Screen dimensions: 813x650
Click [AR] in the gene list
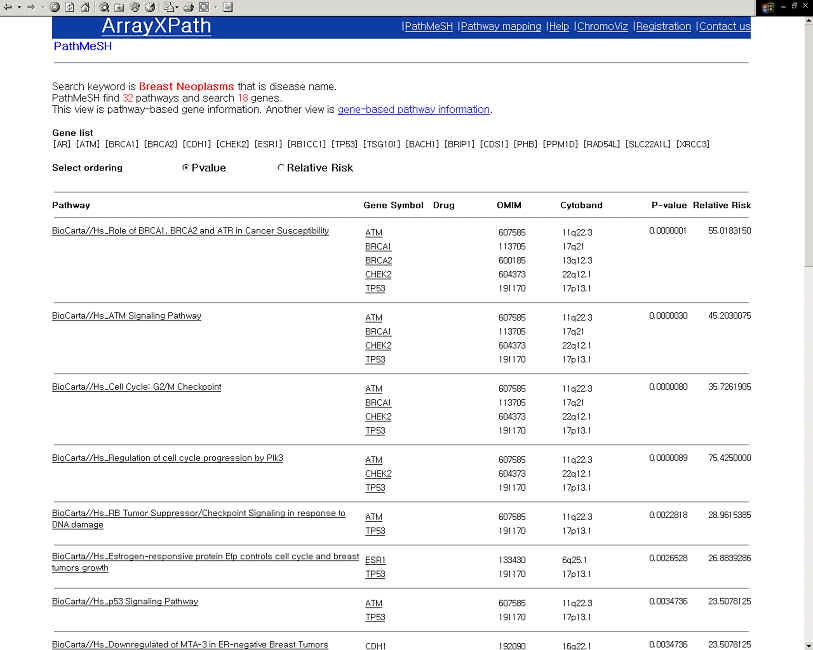(x=62, y=144)
